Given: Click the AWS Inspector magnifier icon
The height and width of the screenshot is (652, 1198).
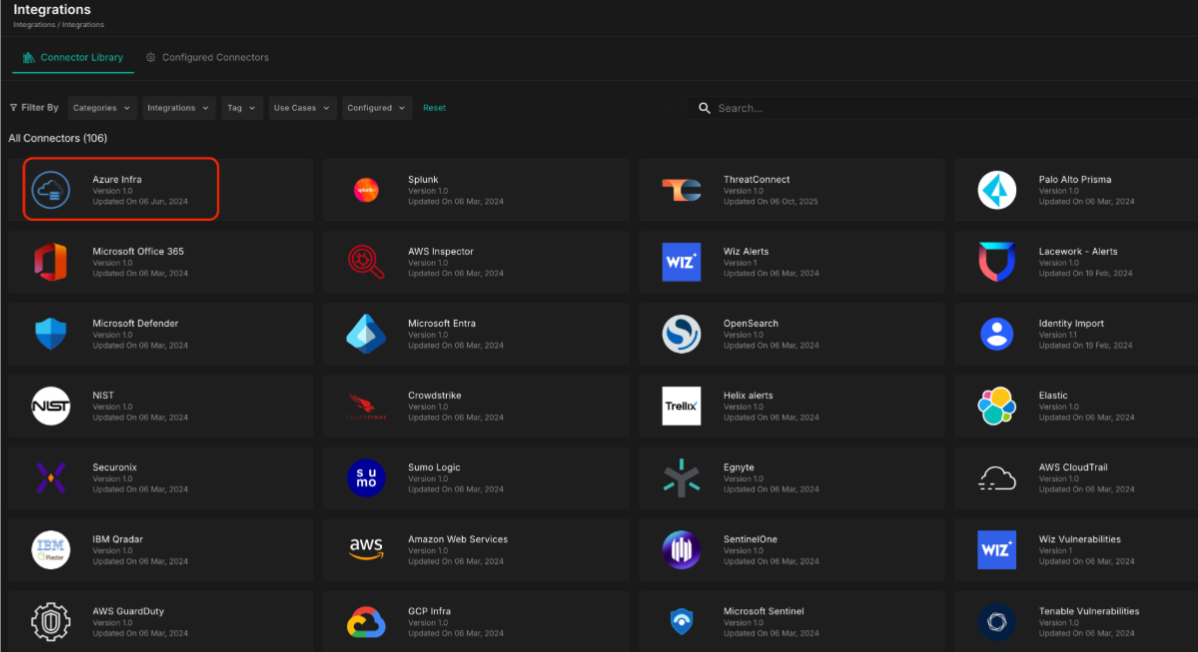Looking at the screenshot, I should coord(366,261).
